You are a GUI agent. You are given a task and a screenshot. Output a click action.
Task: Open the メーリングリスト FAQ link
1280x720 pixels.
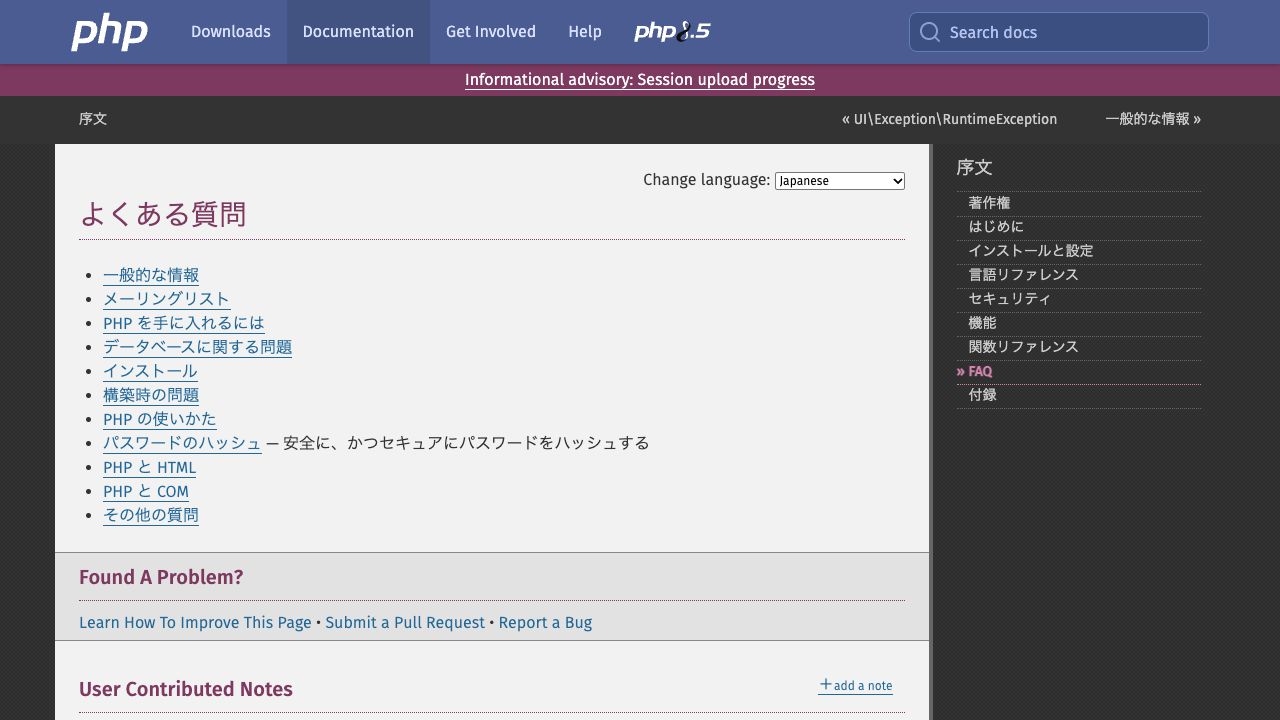(166, 299)
